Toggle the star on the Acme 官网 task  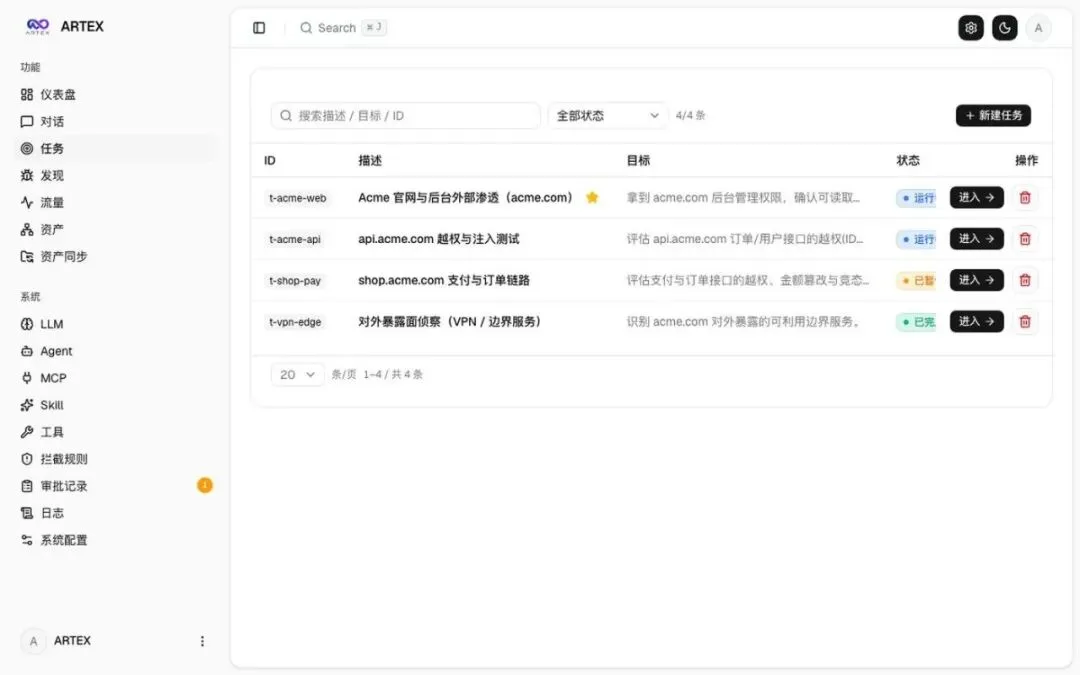pyautogui.click(x=592, y=198)
